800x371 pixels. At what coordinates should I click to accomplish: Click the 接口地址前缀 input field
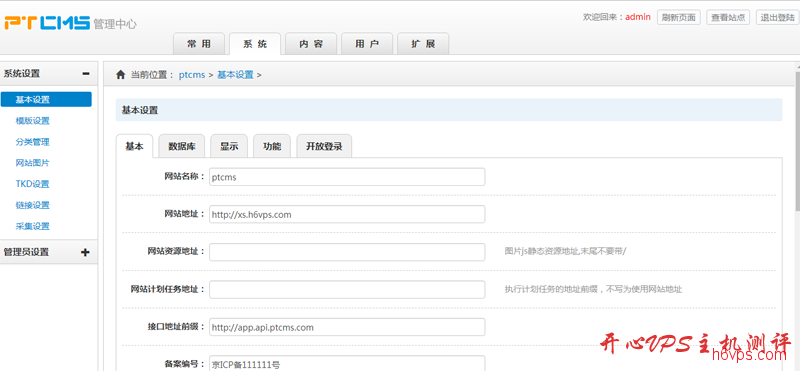pyautogui.click(x=347, y=327)
